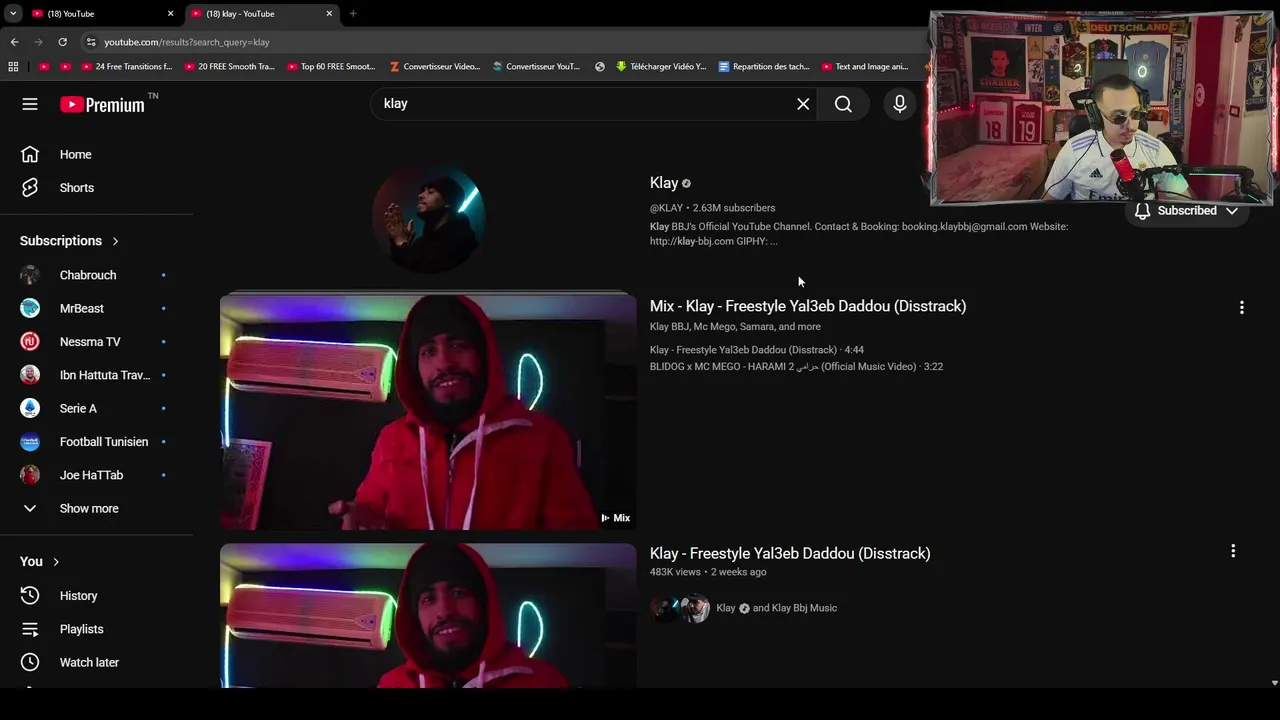Click the BLIDOG x MC MEGO HARAMI 2 track
The width and height of the screenshot is (1280, 720).
point(796,367)
